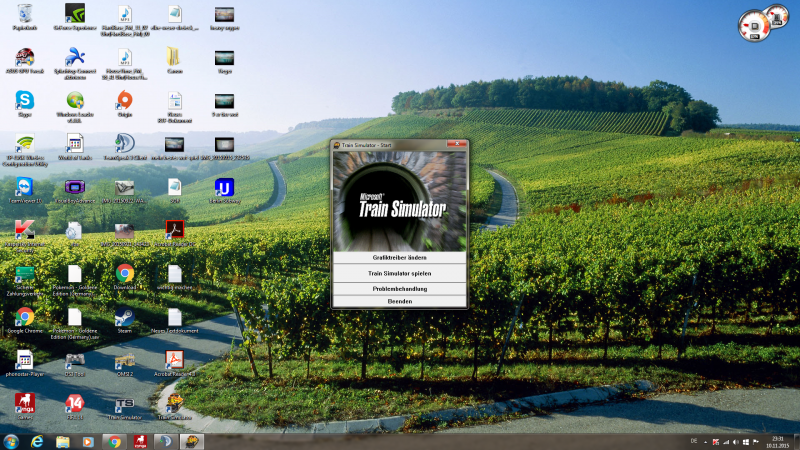
Task: Switch to mga games taskbar item
Action: point(140,442)
